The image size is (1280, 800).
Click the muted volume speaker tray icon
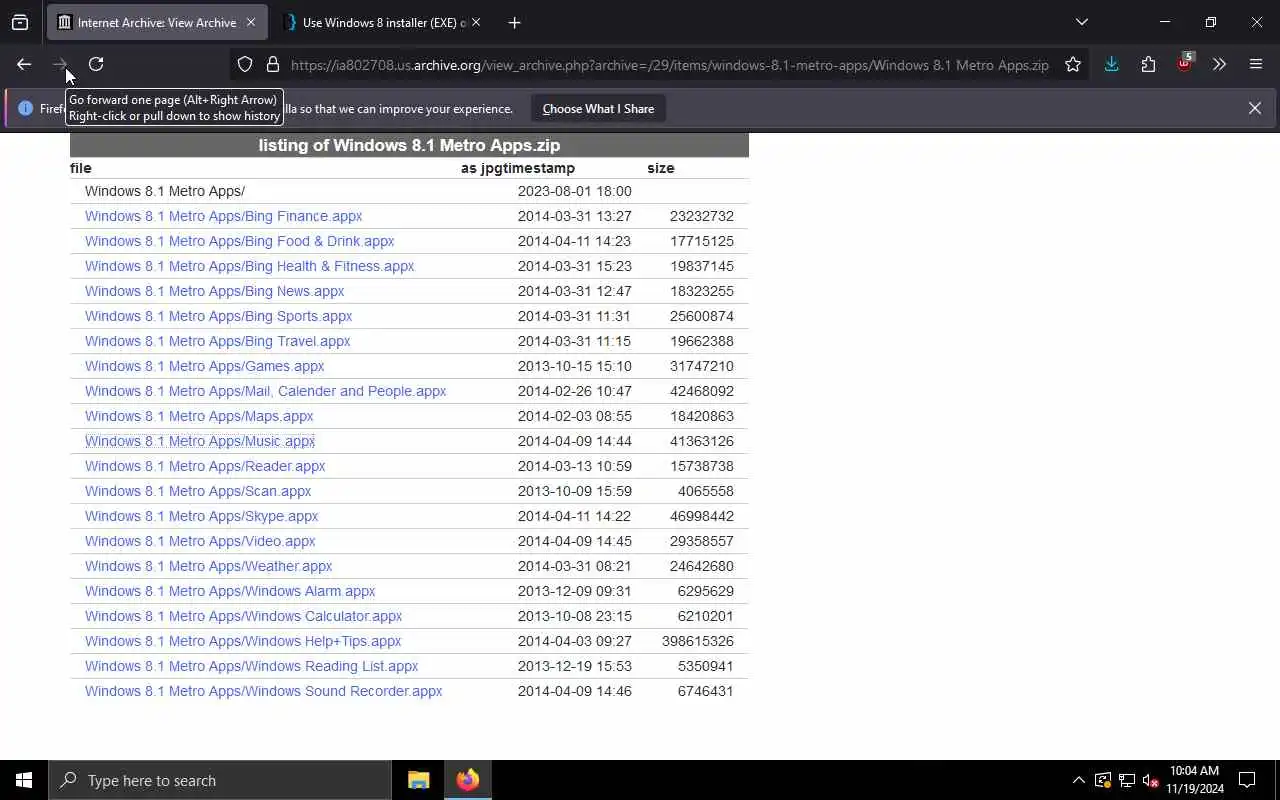point(1150,780)
